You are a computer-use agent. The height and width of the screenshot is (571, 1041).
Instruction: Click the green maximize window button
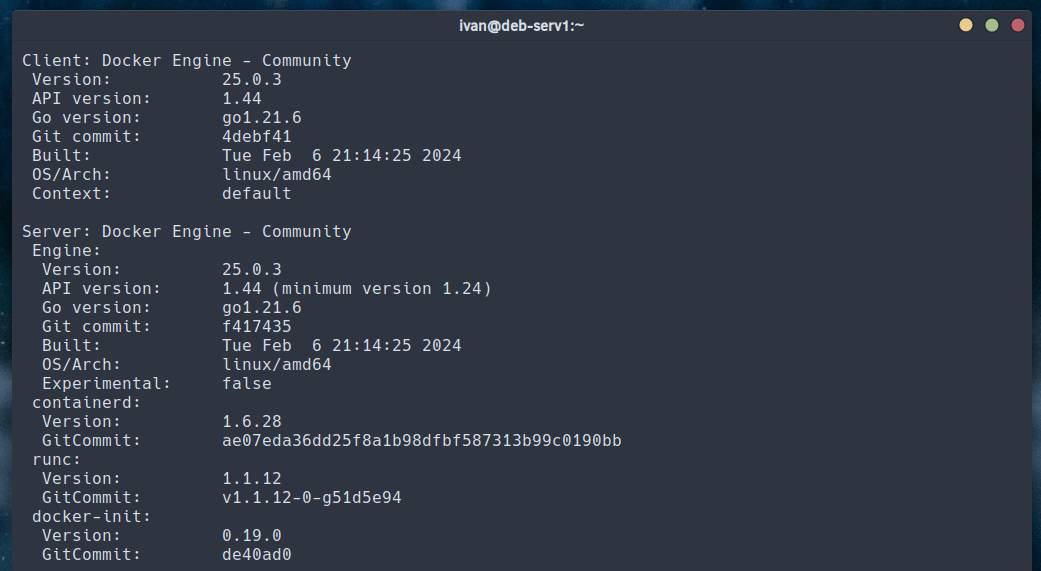pos(992,25)
